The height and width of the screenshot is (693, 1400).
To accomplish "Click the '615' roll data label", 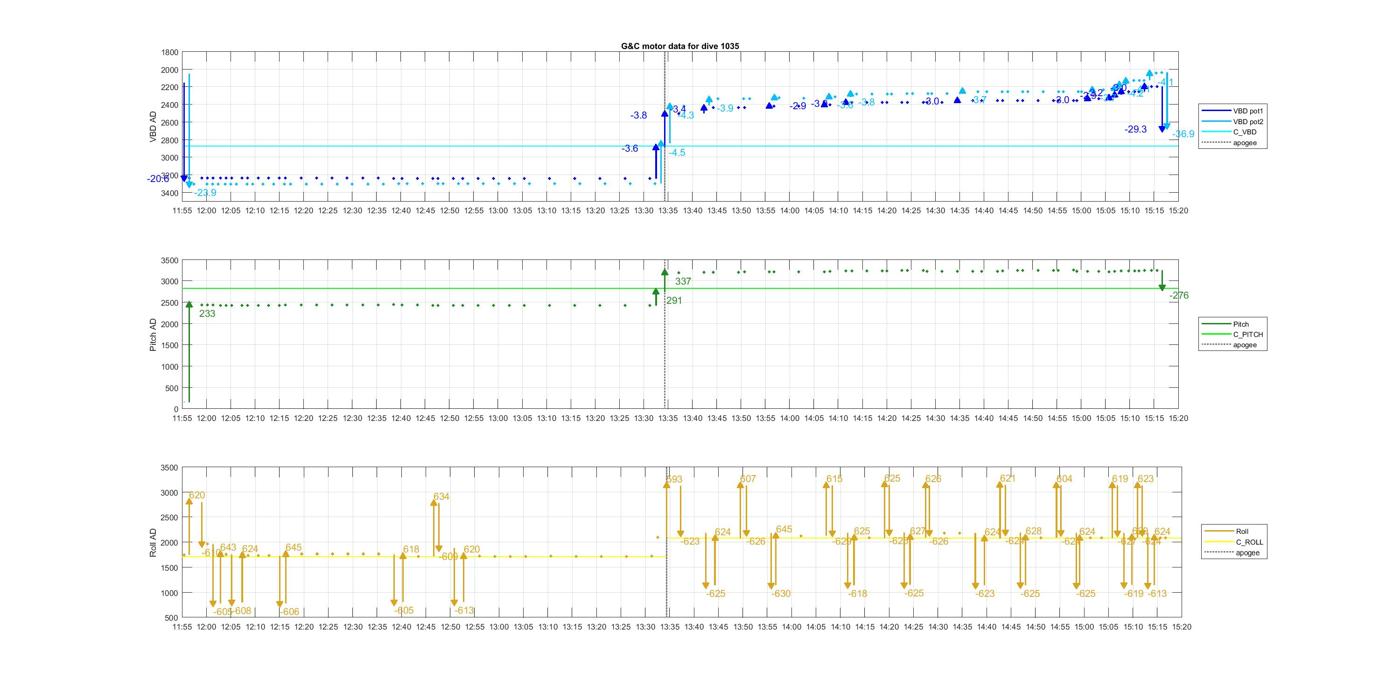I will (x=834, y=480).
